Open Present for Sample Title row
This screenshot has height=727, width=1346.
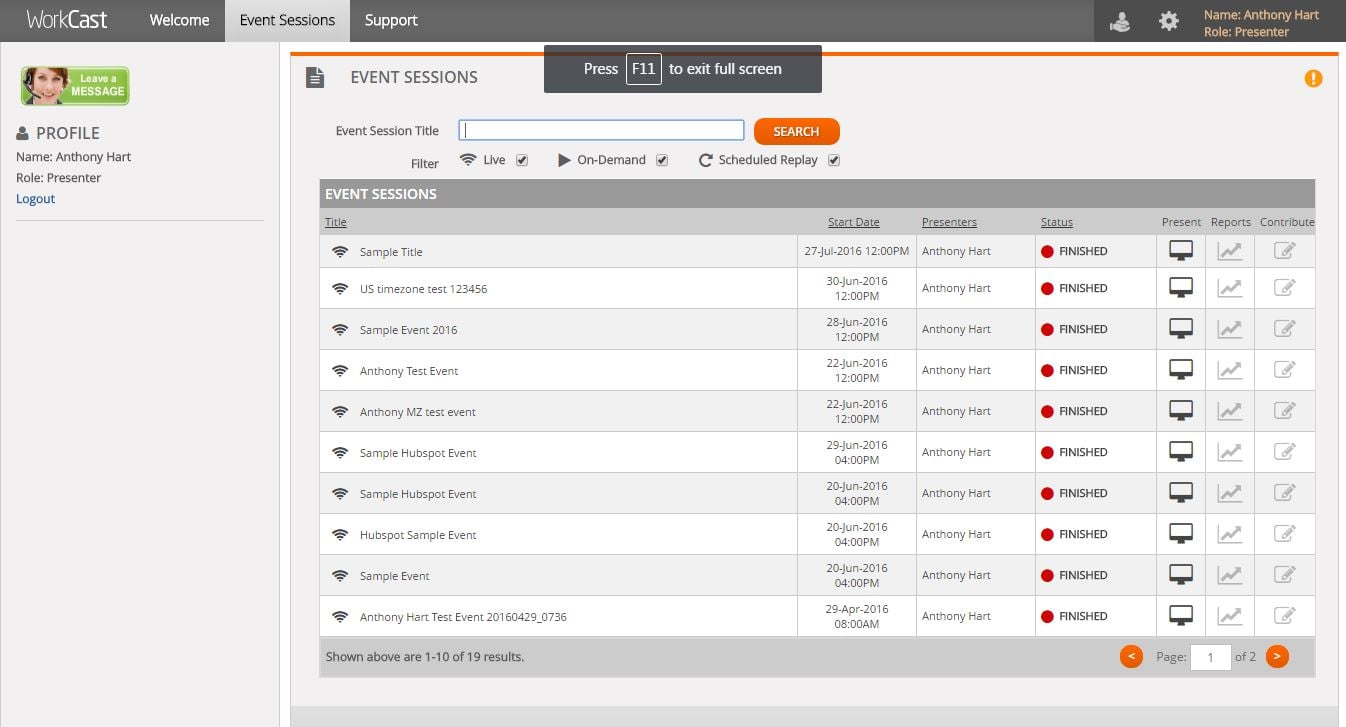pos(1181,251)
